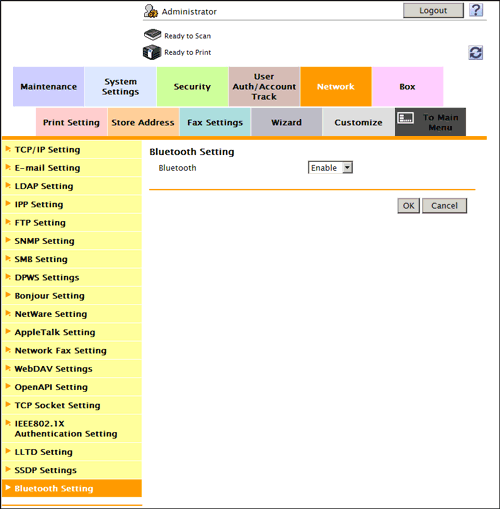
Task: Click the Logout button
Action: [x=433, y=11]
